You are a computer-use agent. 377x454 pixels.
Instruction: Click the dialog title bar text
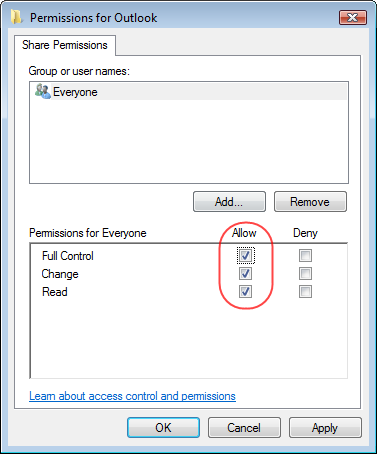93,18
